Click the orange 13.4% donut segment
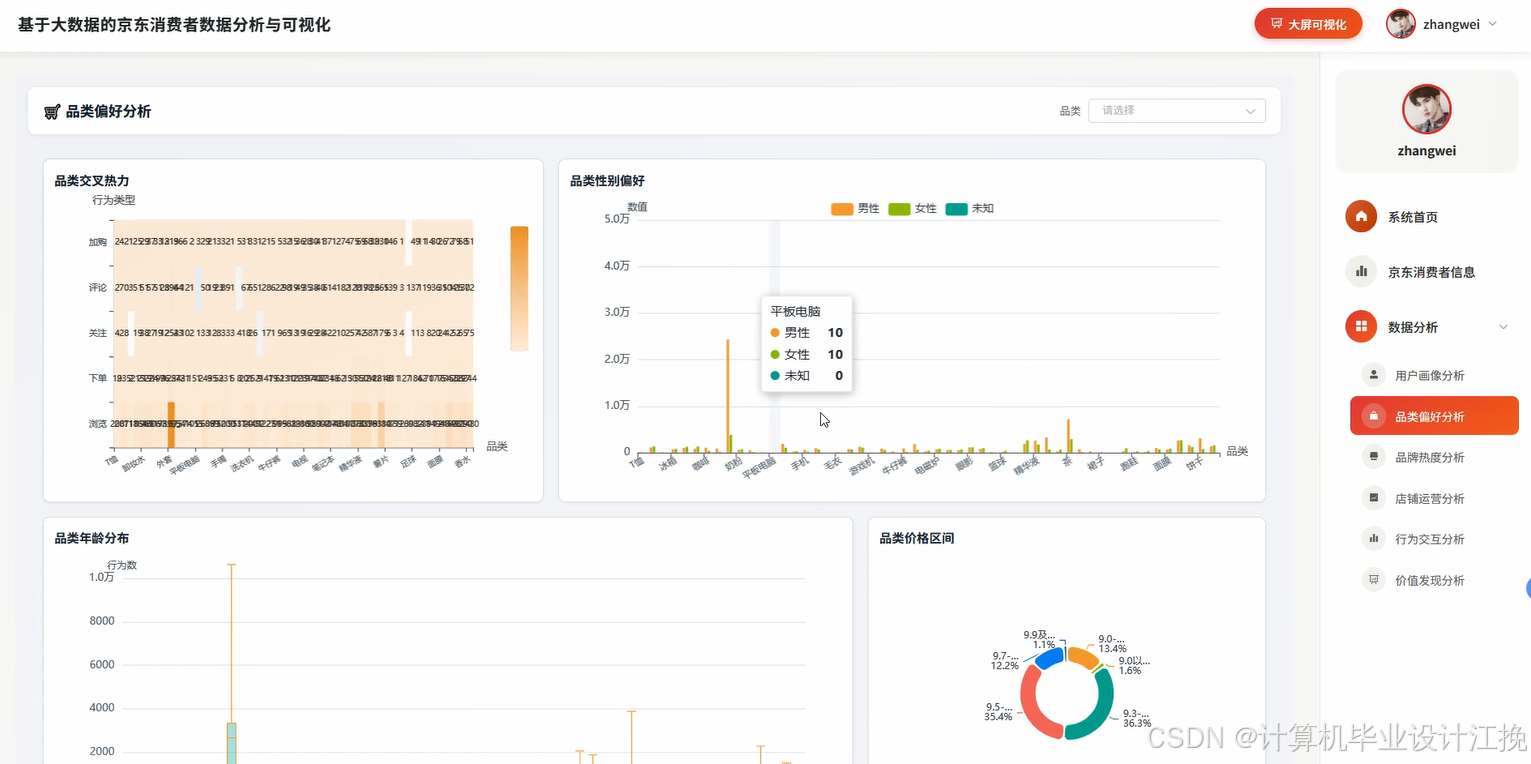1531x764 pixels. click(x=1082, y=657)
